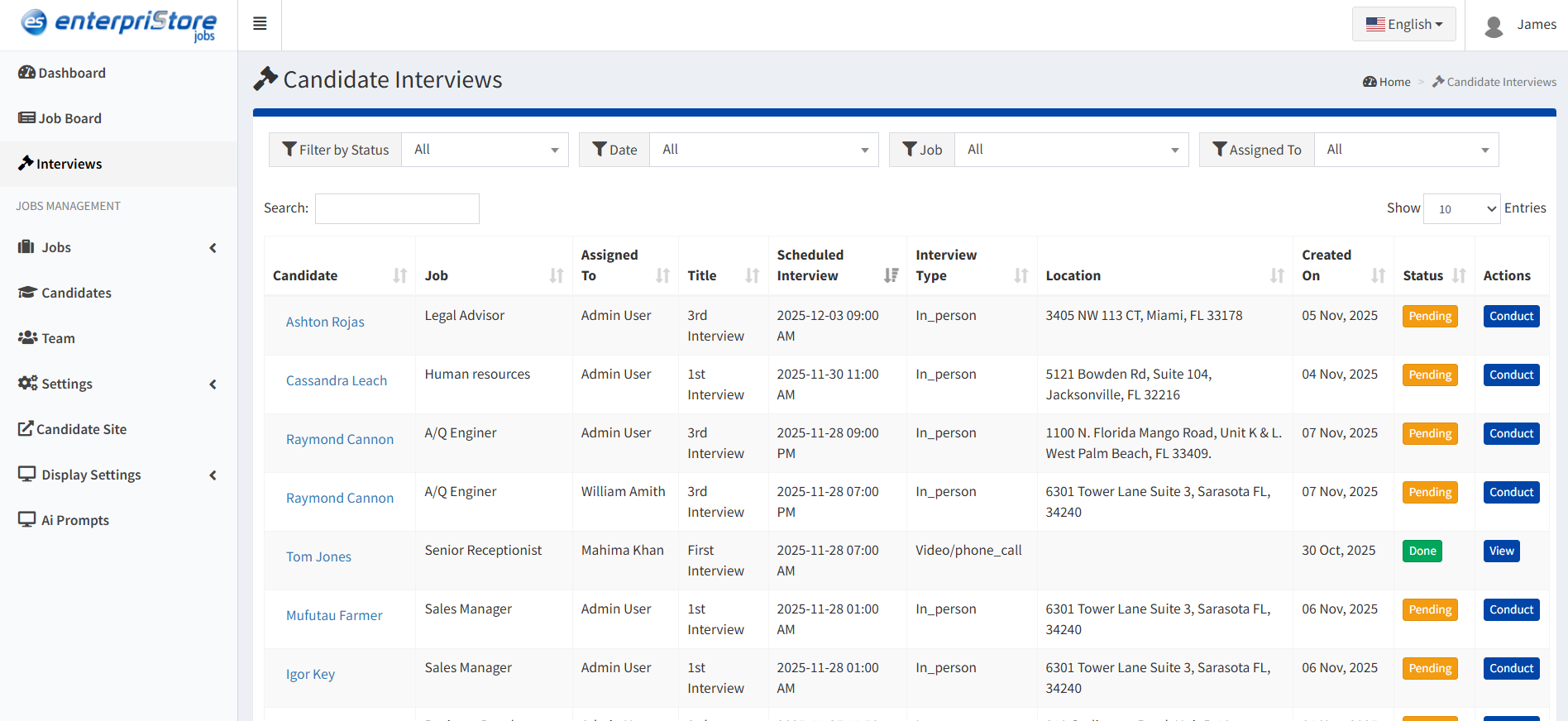Screen dimensions: 1568x721
Task: Click Conduct button for Ashton Rojas
Action: pyautogui.click(x=1511, y=316)
